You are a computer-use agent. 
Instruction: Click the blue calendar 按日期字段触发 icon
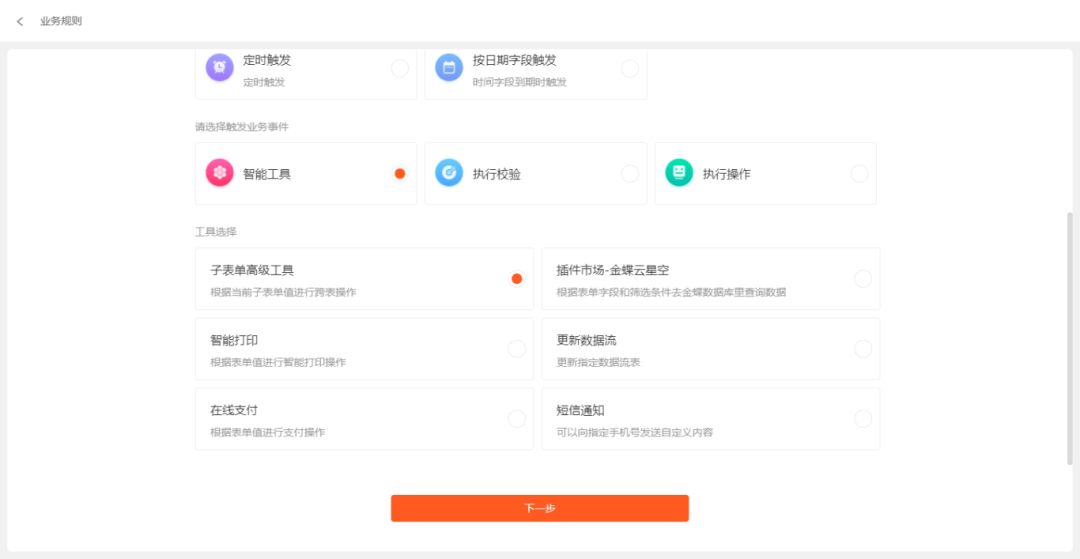click(x=449, y=67)
